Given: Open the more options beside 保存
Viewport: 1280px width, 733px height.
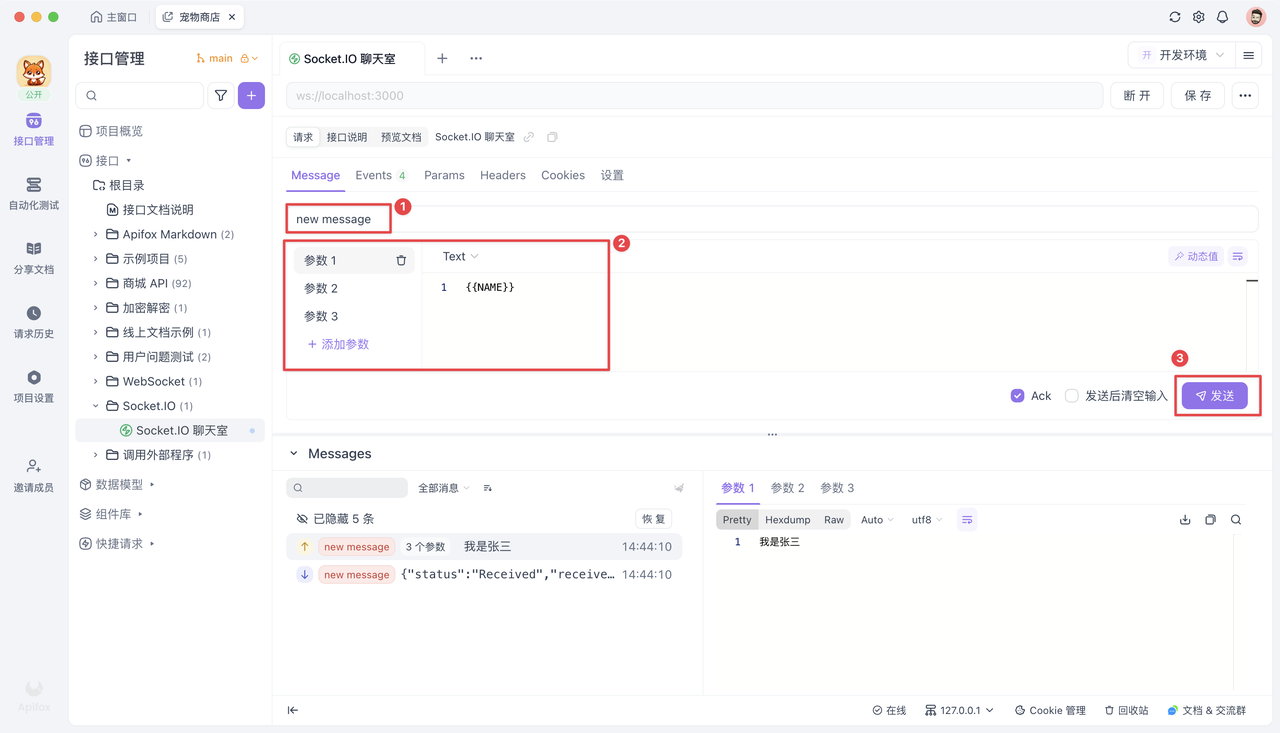Looking at the screenshot, I should [x=1245, y=96].
